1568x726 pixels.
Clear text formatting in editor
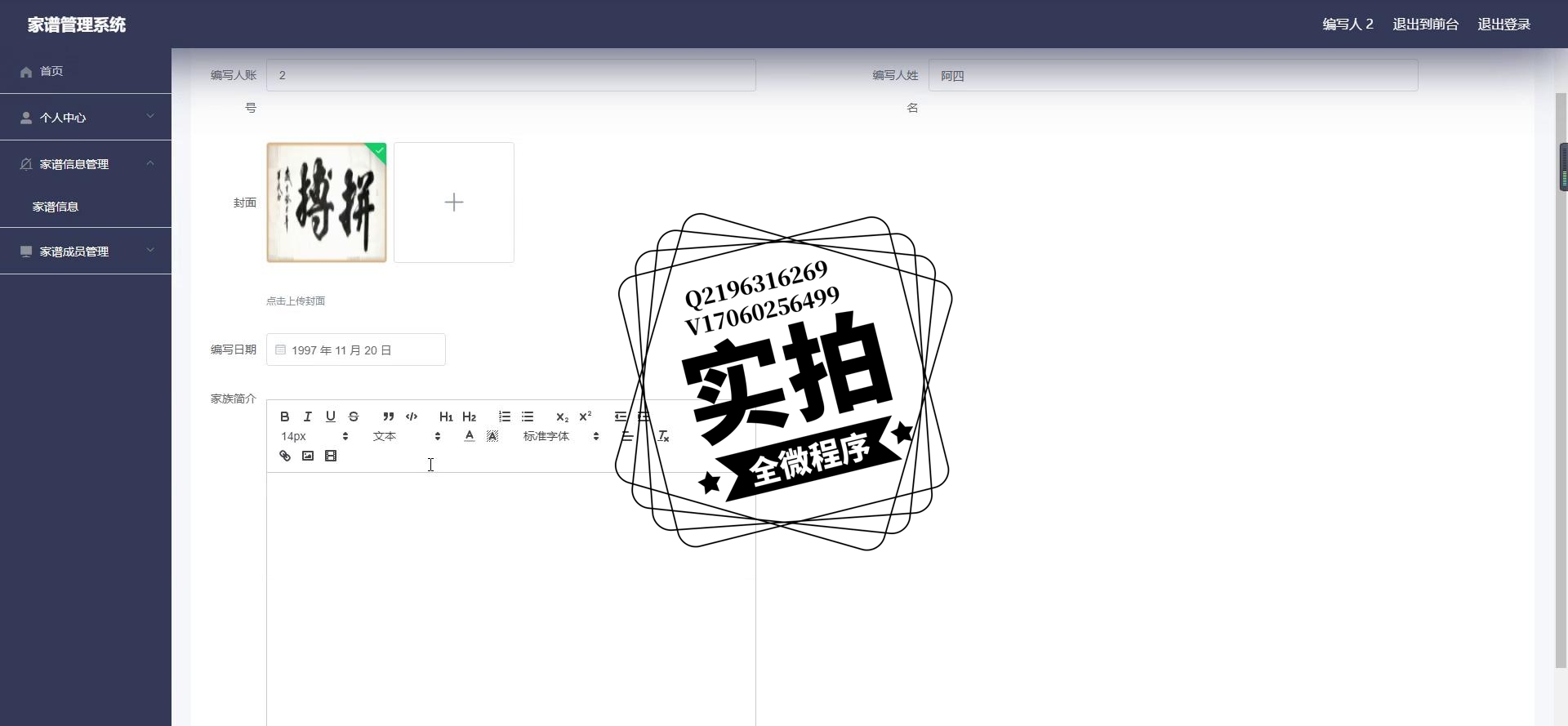663,436
